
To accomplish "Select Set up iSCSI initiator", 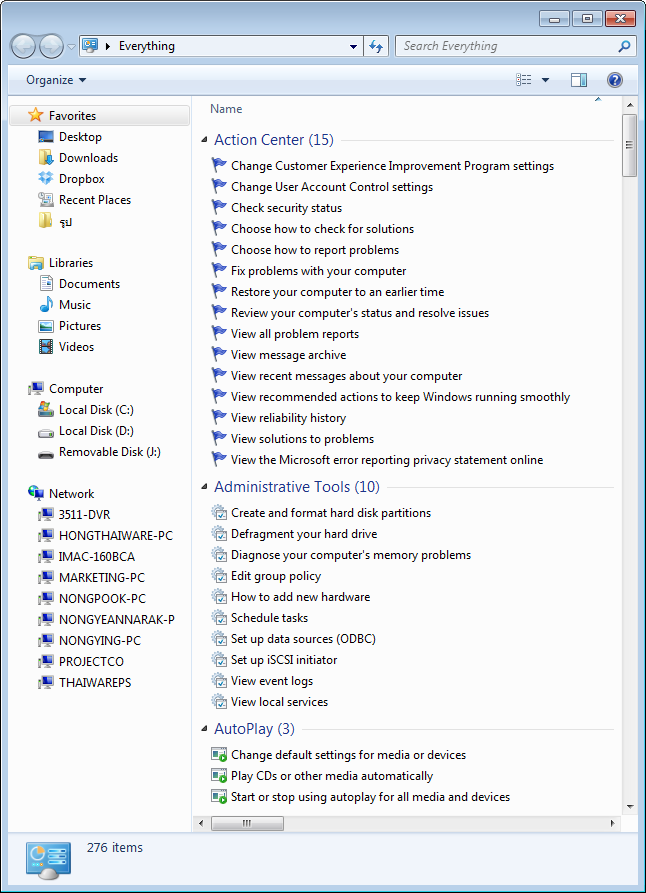I will point(284,659).
